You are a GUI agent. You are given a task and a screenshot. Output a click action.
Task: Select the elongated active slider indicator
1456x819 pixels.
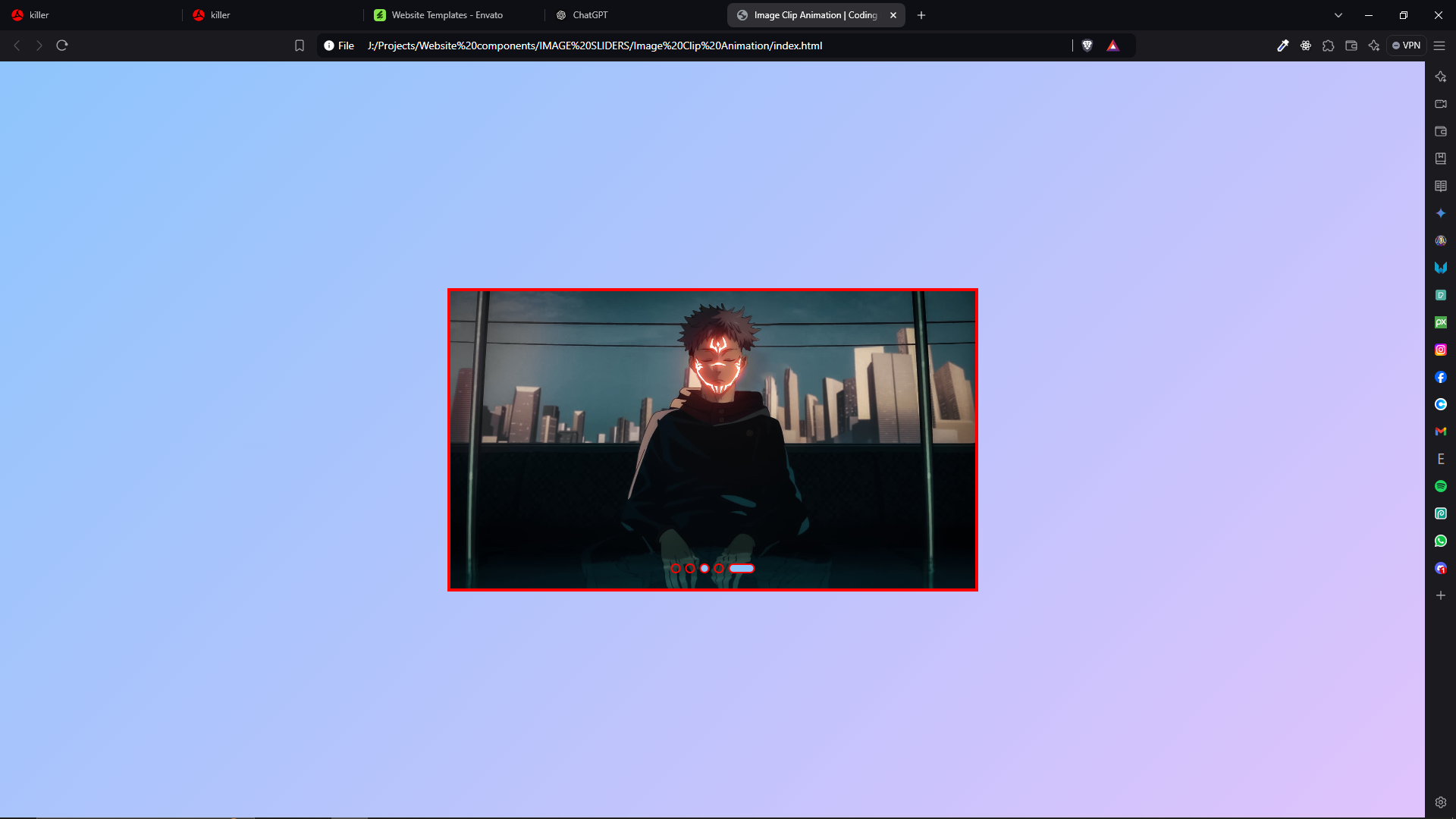pyautogui.click(x=742, y=568)
